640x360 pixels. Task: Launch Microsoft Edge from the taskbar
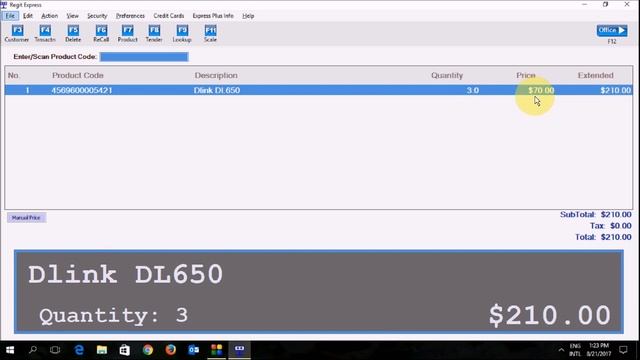point(79,350)
